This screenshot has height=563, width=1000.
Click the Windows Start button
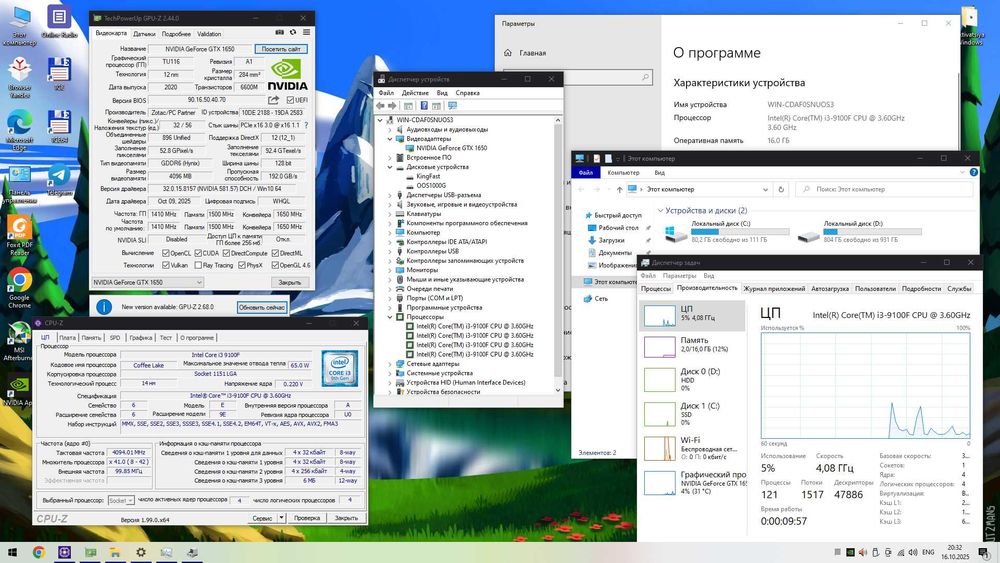12,552
